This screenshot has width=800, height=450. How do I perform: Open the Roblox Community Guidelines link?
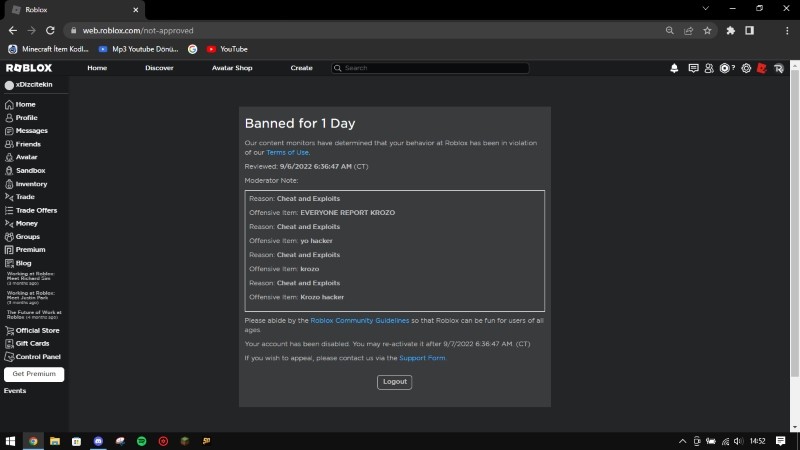click(360, 321)
